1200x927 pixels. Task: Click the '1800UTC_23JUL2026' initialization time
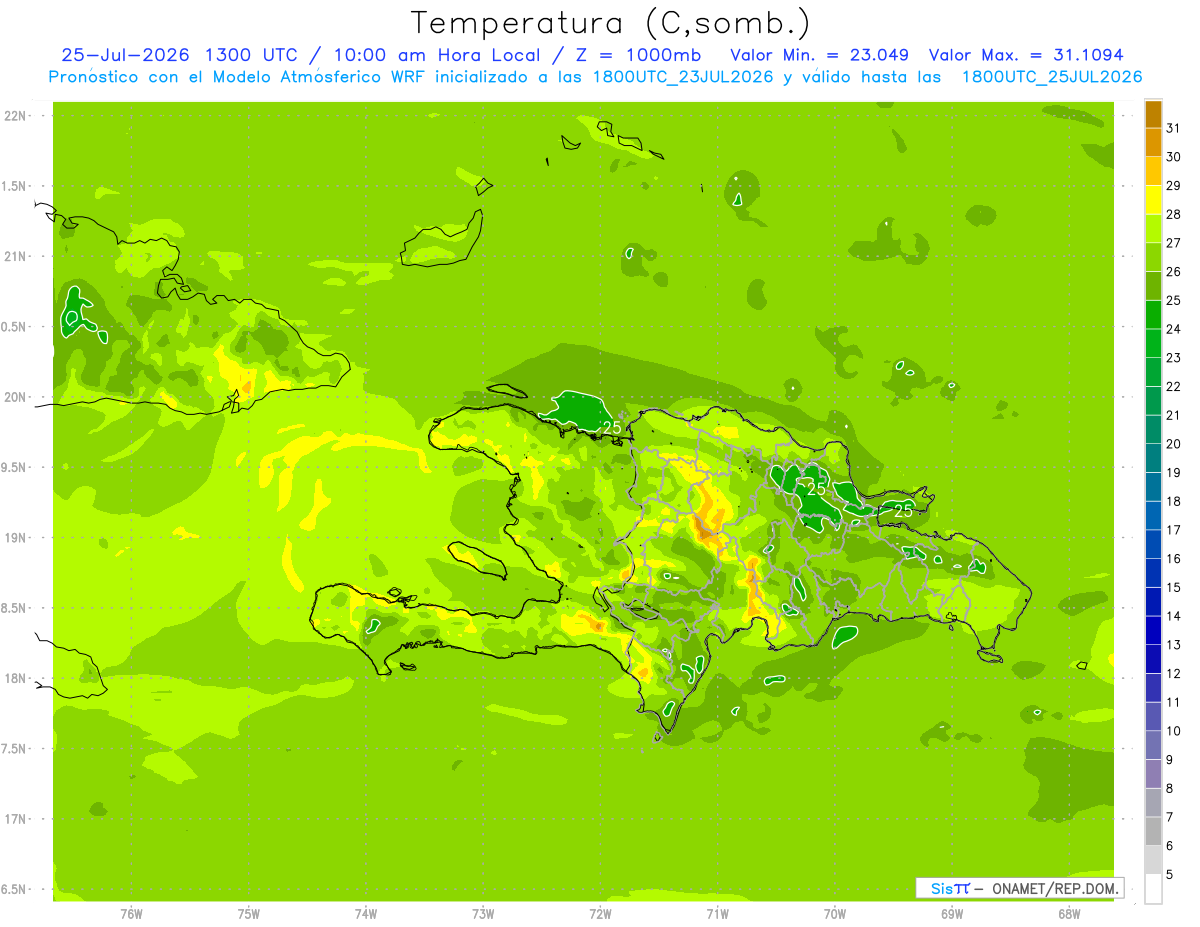[x=684, y=77]
